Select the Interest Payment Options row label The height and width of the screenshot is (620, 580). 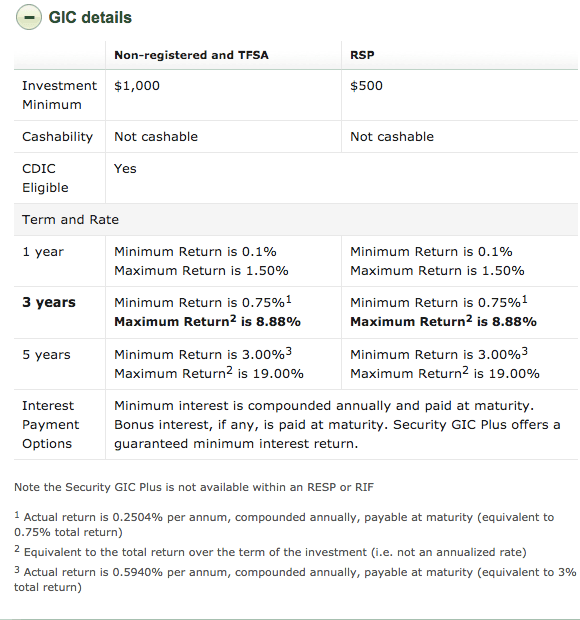[x=51, y=425]
